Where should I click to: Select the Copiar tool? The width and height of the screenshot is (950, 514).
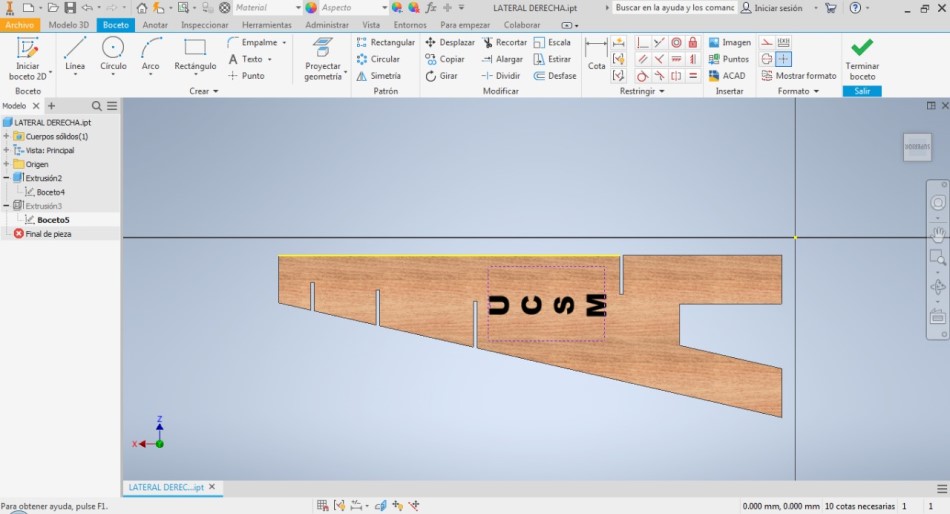445,59
